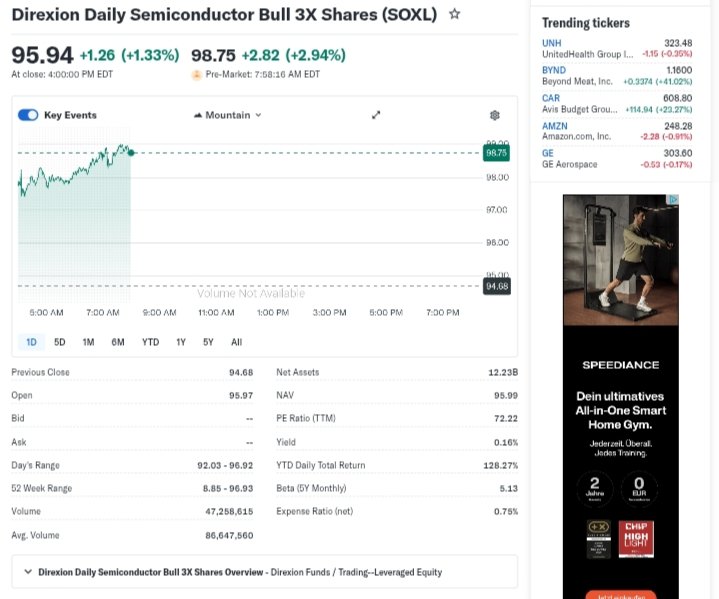
Task: Open the BYND Beyond Meat ticker
Action: click(554, 70)
